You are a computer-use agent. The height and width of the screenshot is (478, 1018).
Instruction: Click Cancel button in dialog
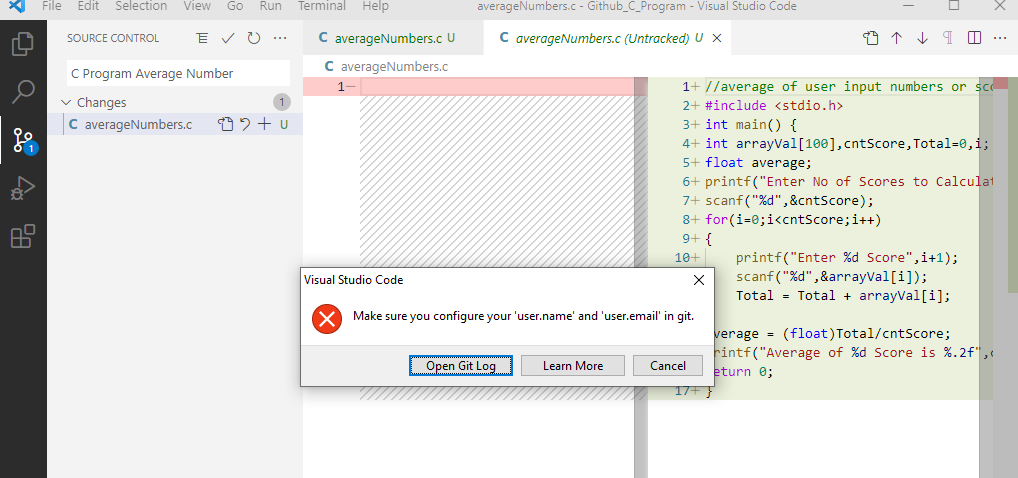pyautogui.click(x=668, y=366)
